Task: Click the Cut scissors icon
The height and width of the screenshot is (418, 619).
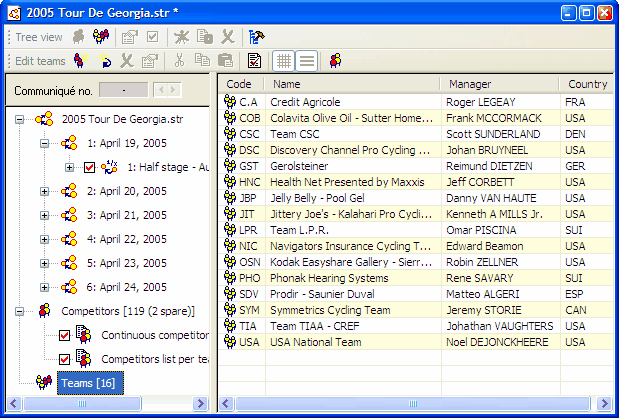Action: click(x=179, y=61)
